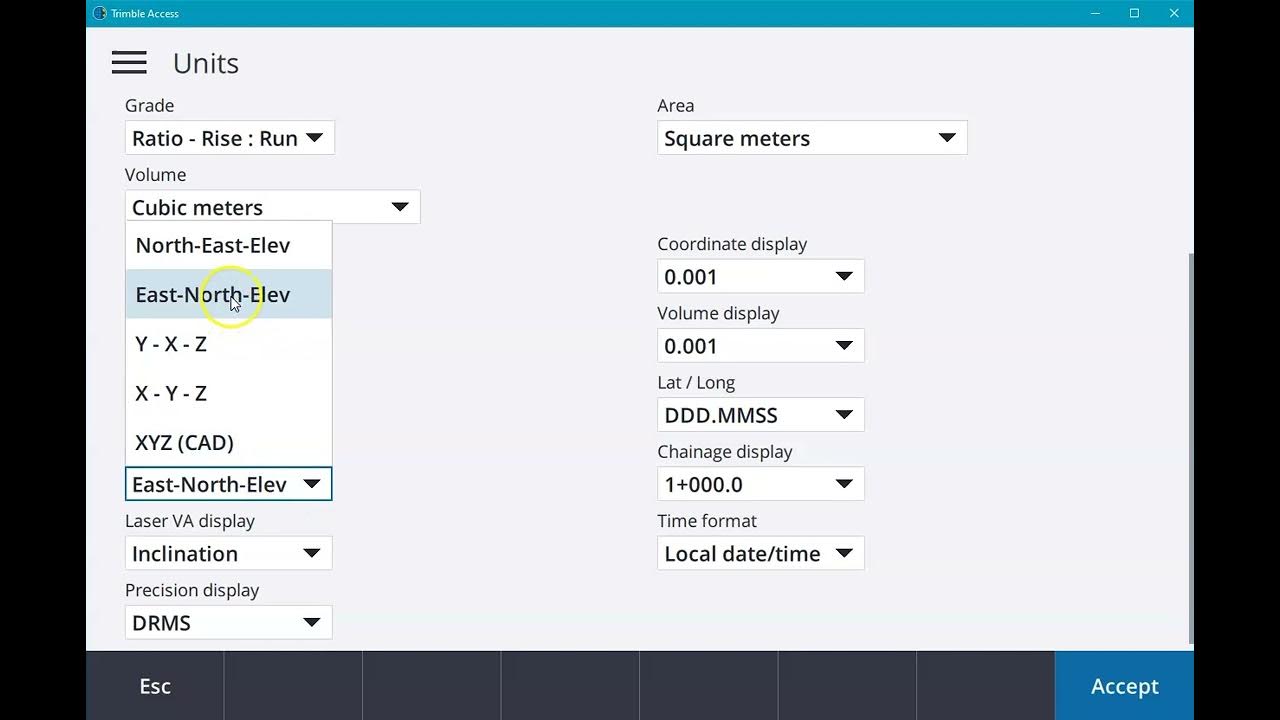Open the Precision display DRMS dropdown

coord(228,623)
